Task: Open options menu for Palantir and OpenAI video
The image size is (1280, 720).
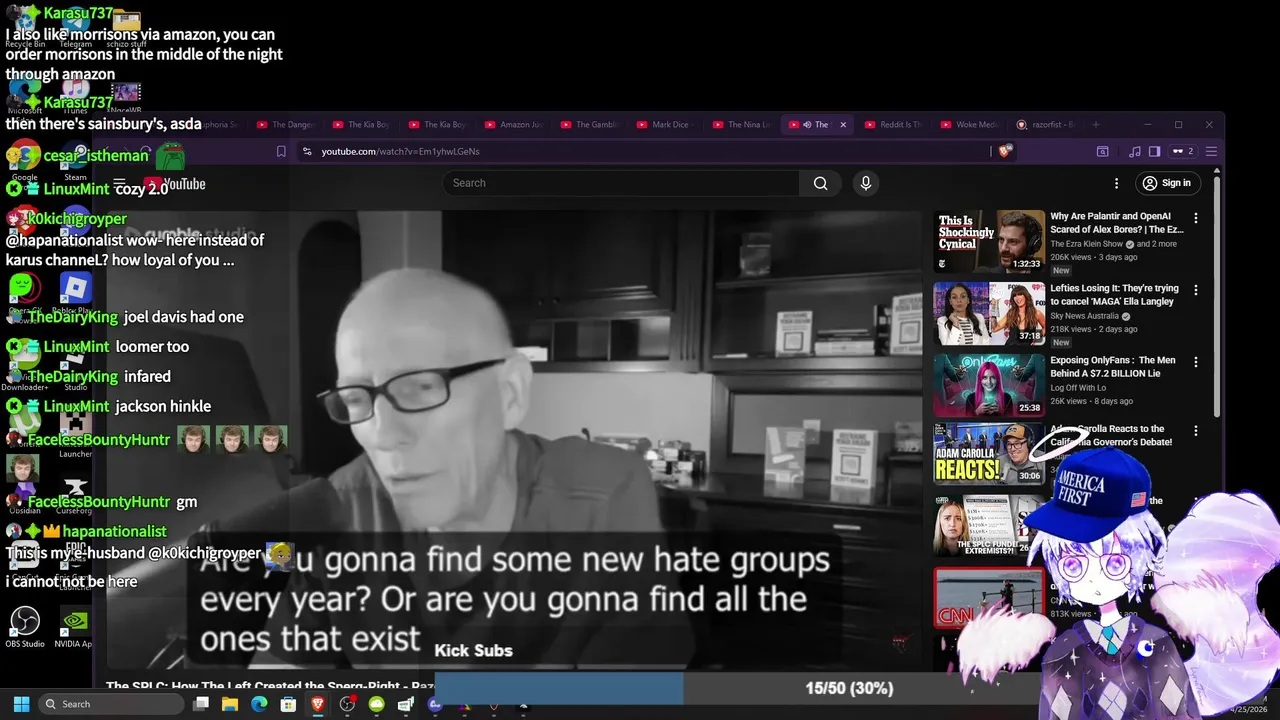Action: (1195, 218)
